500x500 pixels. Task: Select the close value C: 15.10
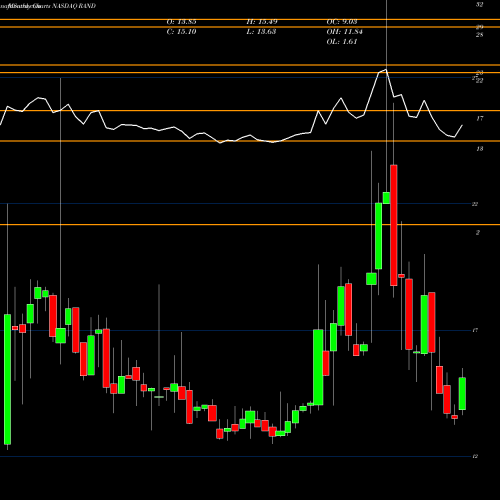(181, 32)
